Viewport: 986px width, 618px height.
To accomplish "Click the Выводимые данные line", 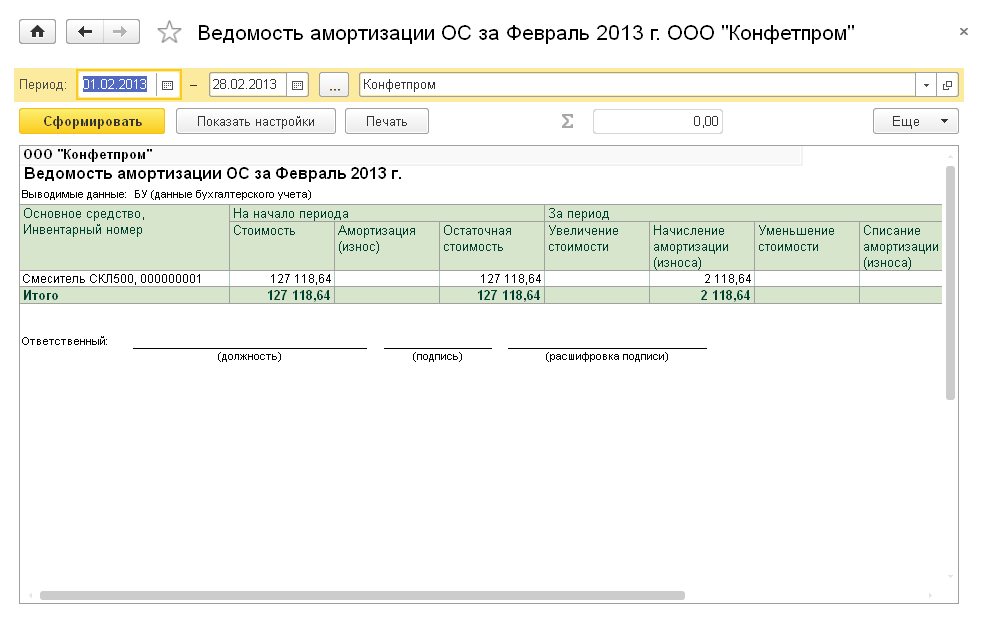I will coord(167,194).
